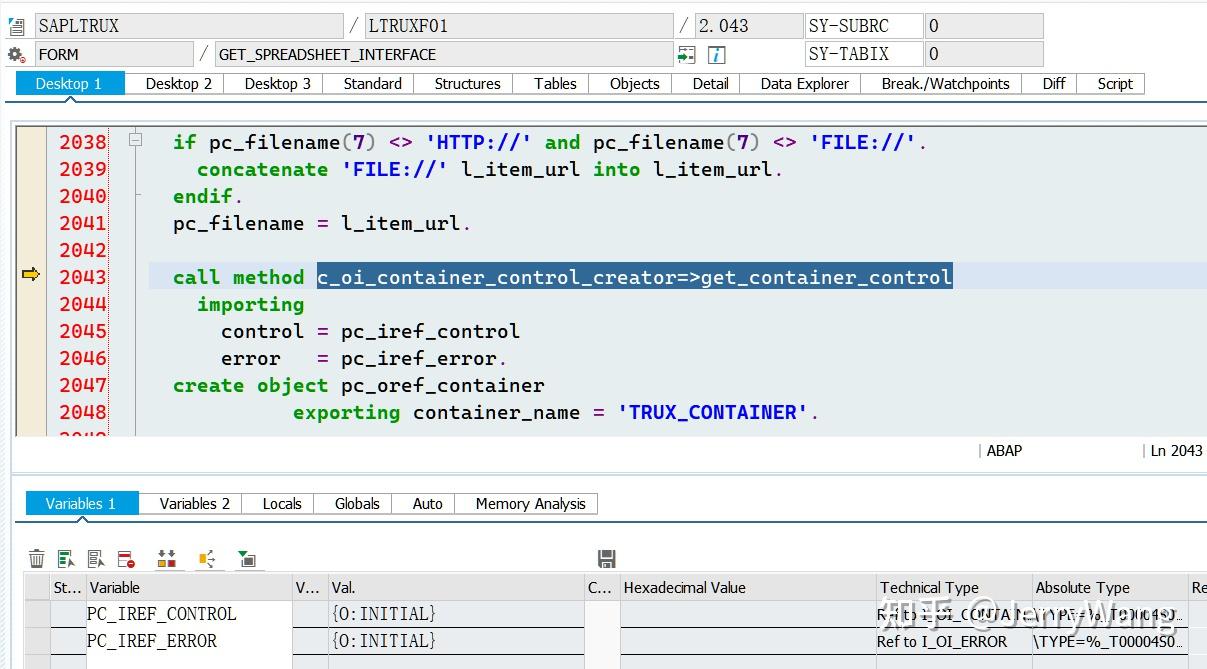Open the info icon beside GET_SPREADSHEET_INTERFACE
Image resolution: width=1207 pixels, height=669 pixels.
(717, 54)
